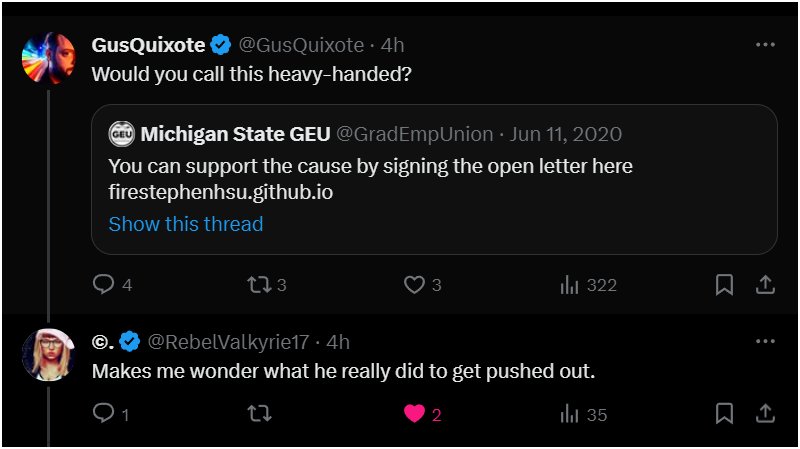The width and height of the screenshot is (800, 449).
Task: Share RebelValkyrie17's reply
Action: click(x=764, y=414)
